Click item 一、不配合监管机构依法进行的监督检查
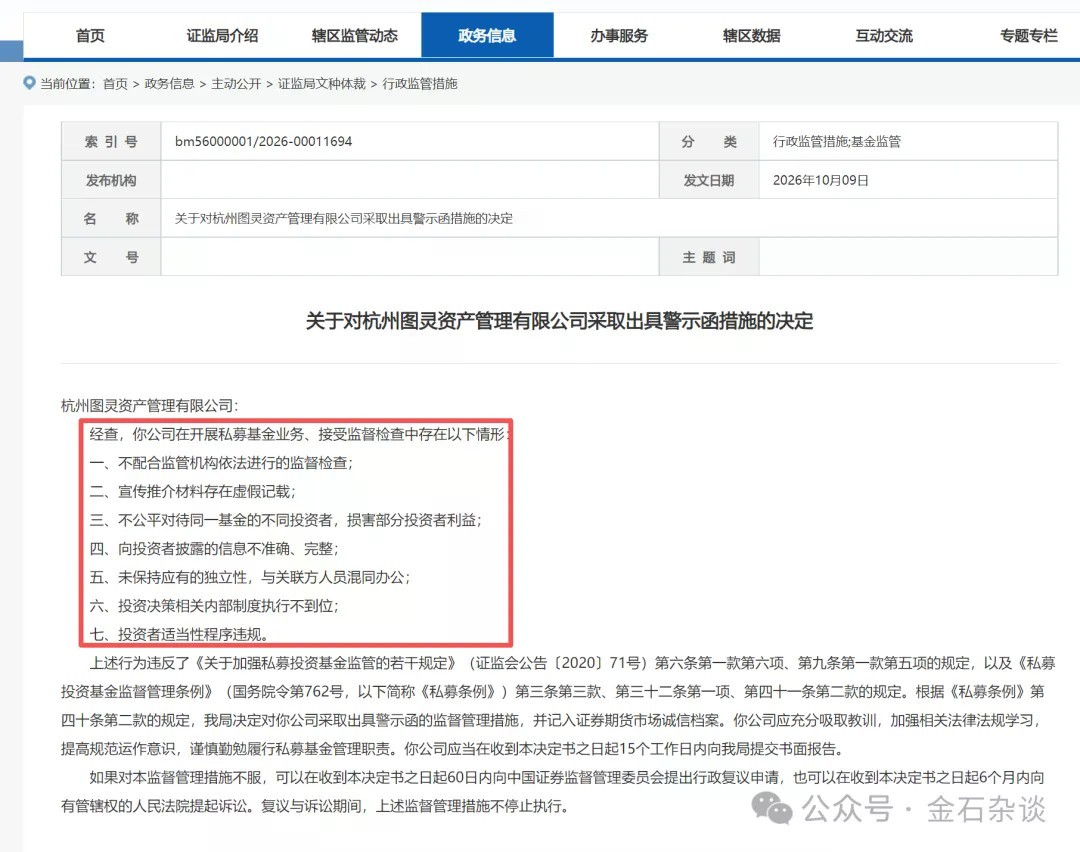Image resolution: width=1080 pixels, height=852 pixels. point(221,463)
